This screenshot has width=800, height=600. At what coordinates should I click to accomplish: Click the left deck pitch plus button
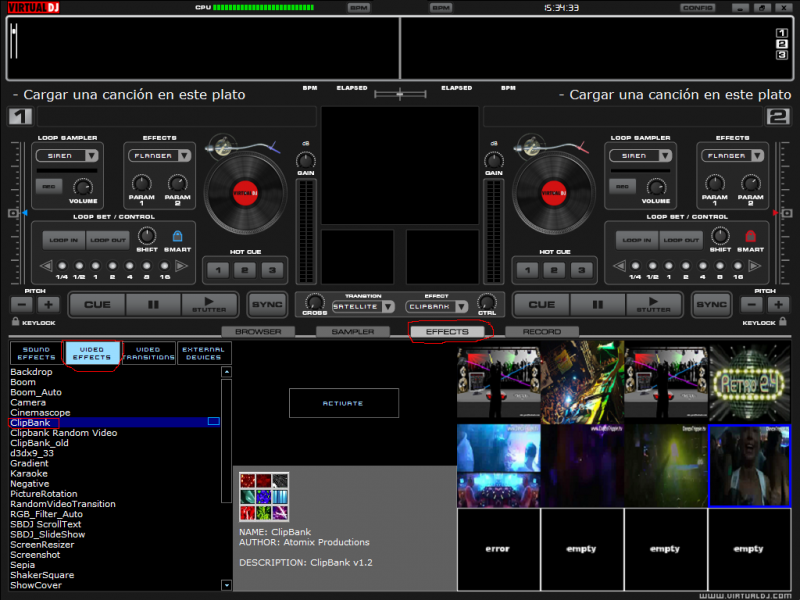click(49, 304)
